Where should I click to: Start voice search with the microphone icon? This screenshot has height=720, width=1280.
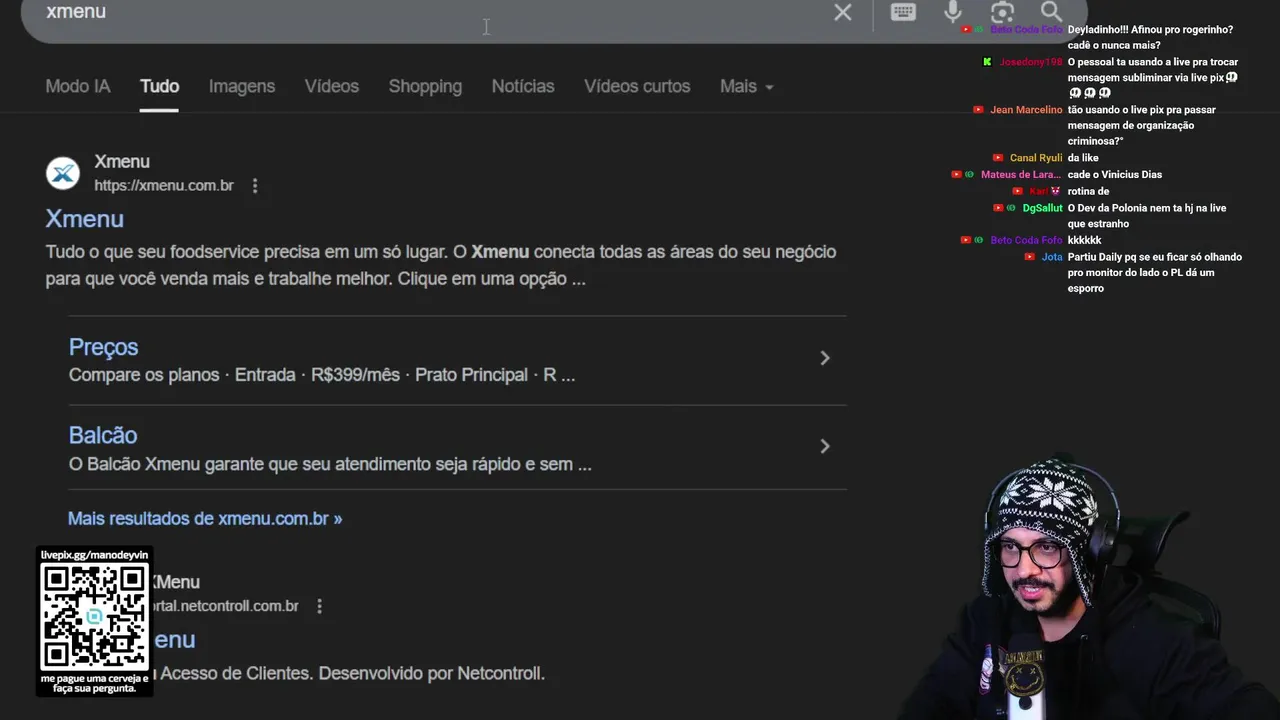pos(953,12)
